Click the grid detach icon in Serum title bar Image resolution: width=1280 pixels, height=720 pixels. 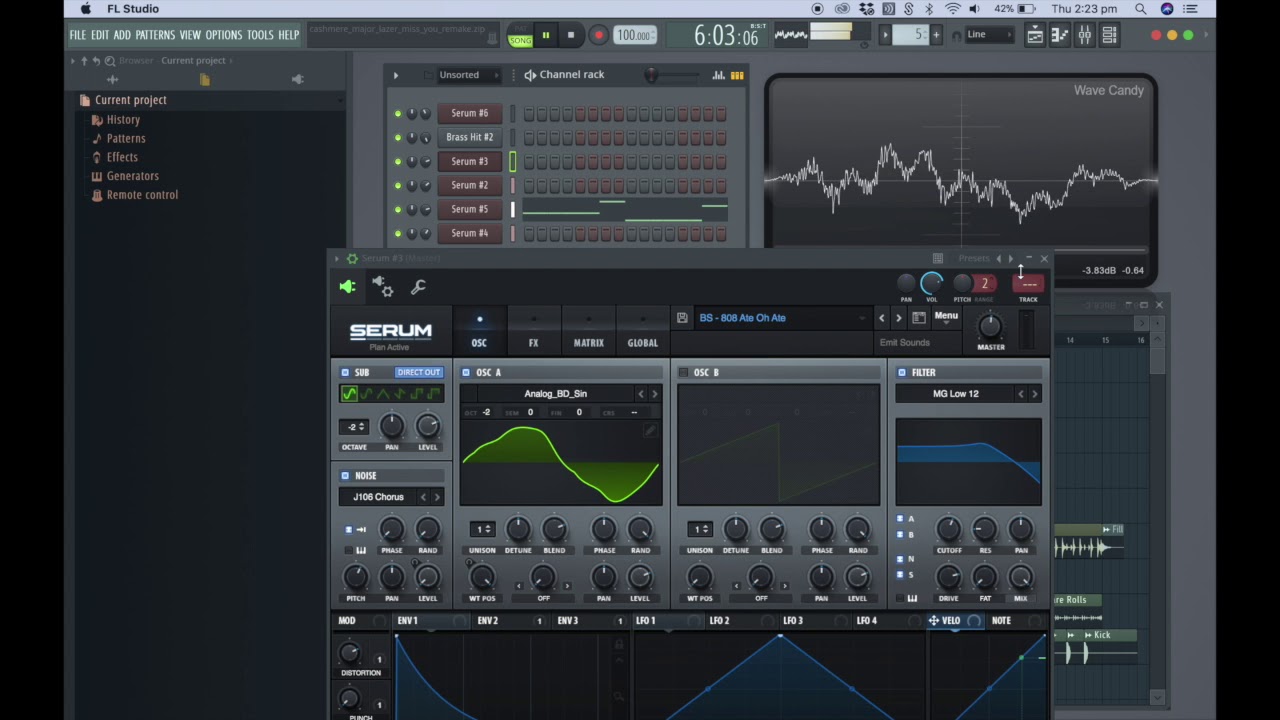tap(937, 259)
